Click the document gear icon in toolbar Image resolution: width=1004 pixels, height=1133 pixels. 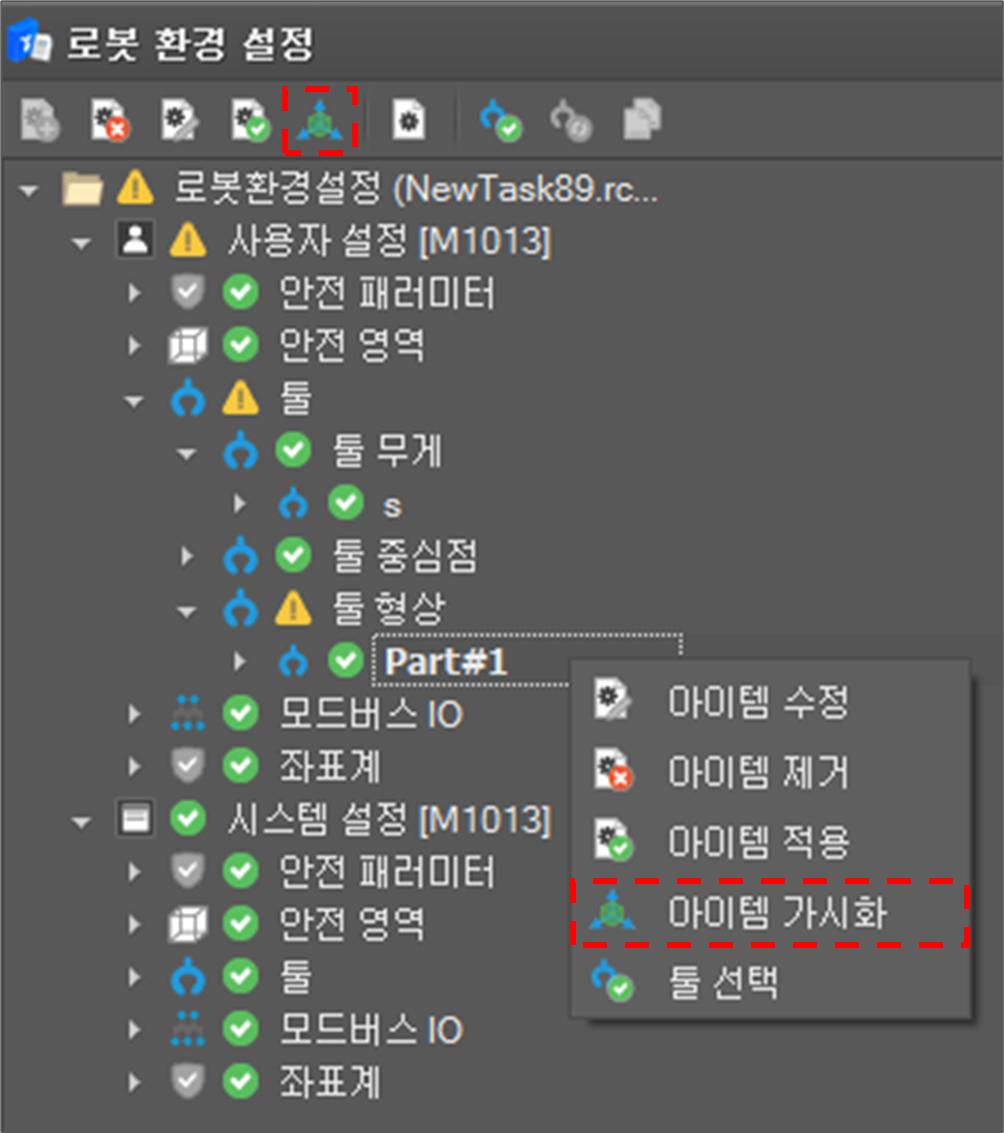pyautogui.click(x=408, y=121)
